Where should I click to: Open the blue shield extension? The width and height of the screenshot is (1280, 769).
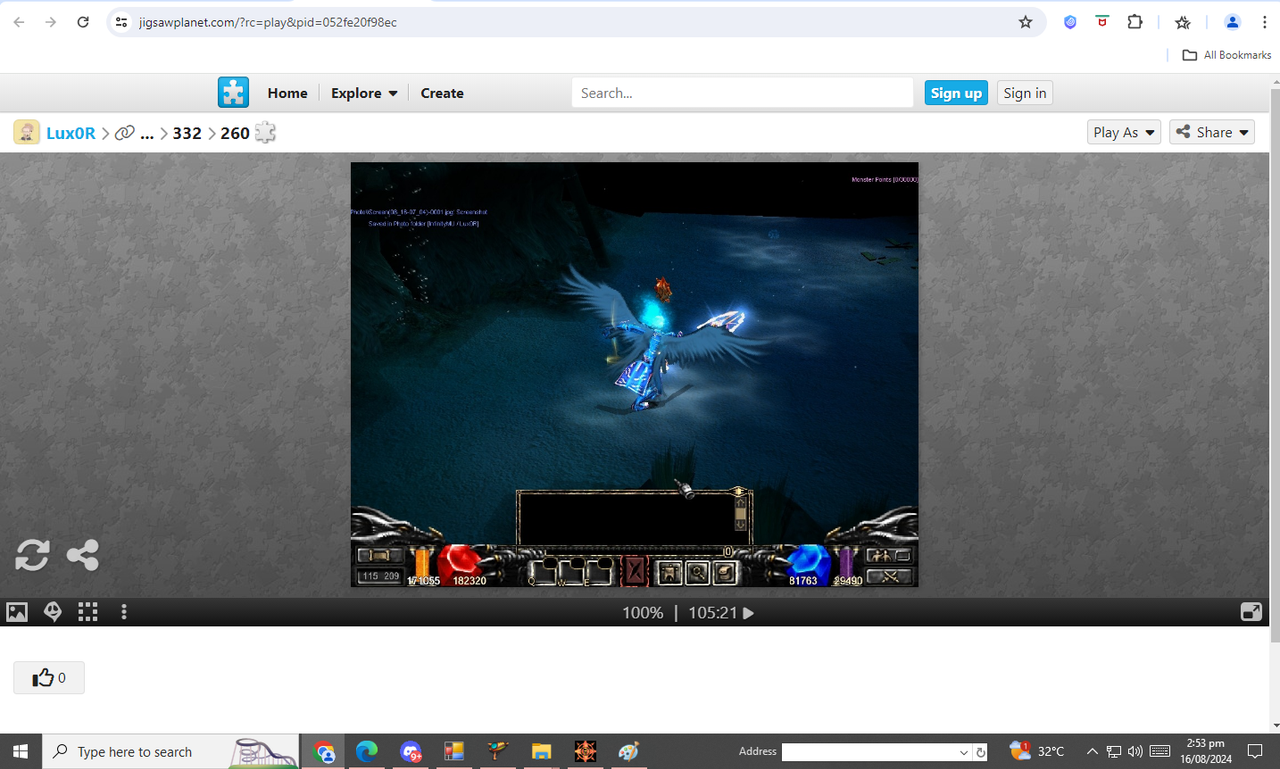(1070, 22)
